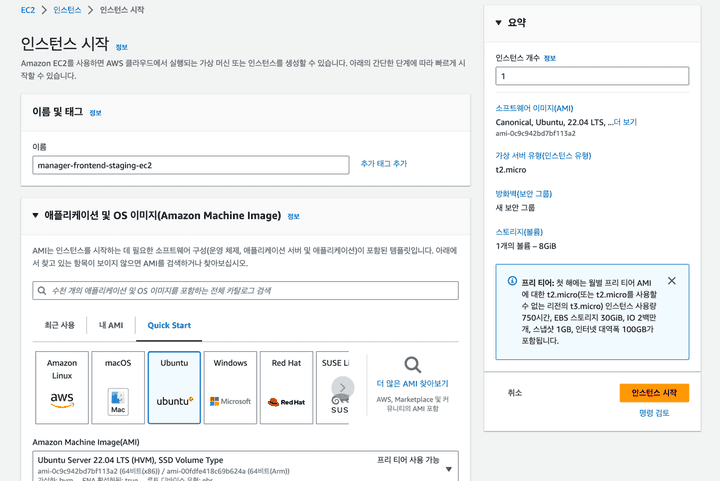720x481 pixels.
Task: Open the EC2 breadcrumb link
Action: coord(29,9)
